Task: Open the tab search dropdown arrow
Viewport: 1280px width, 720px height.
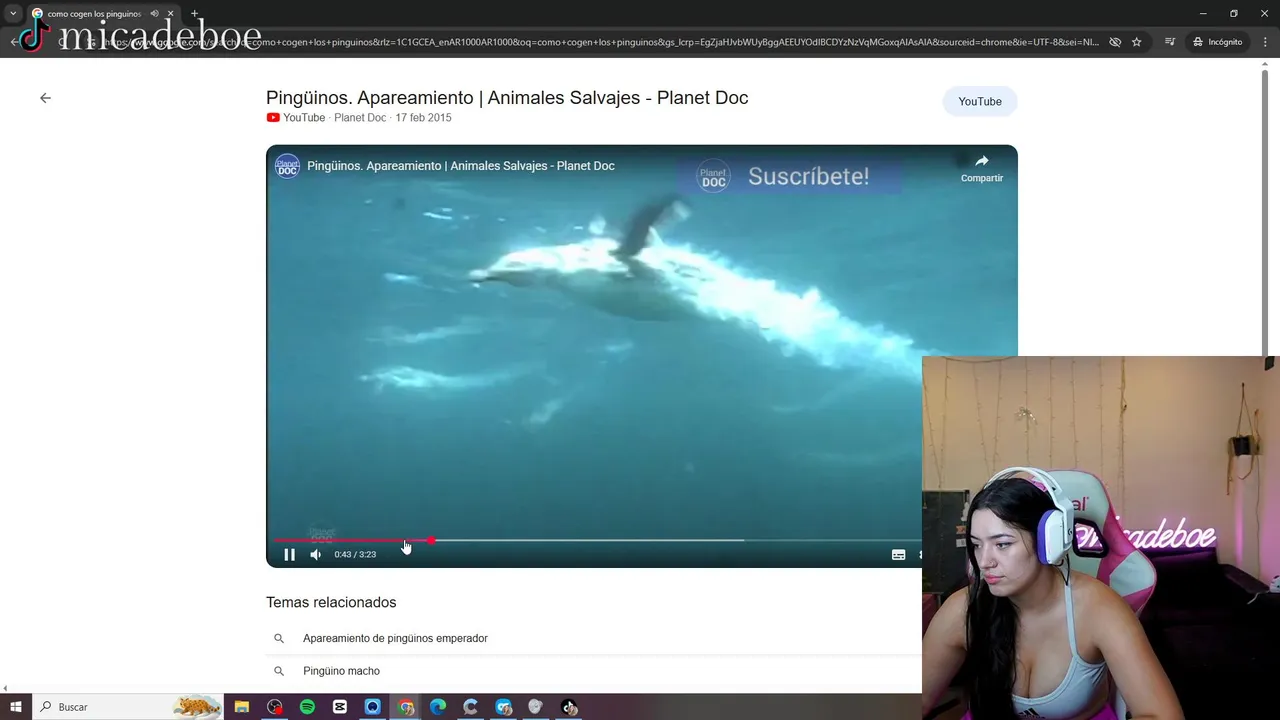Action: [12, 14]
